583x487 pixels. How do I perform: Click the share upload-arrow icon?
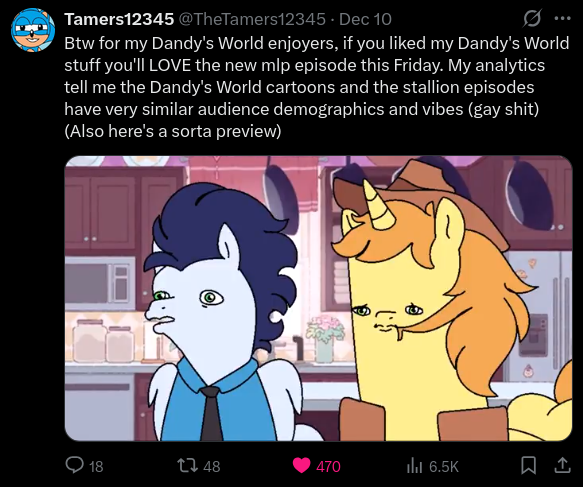click(563, 465)
